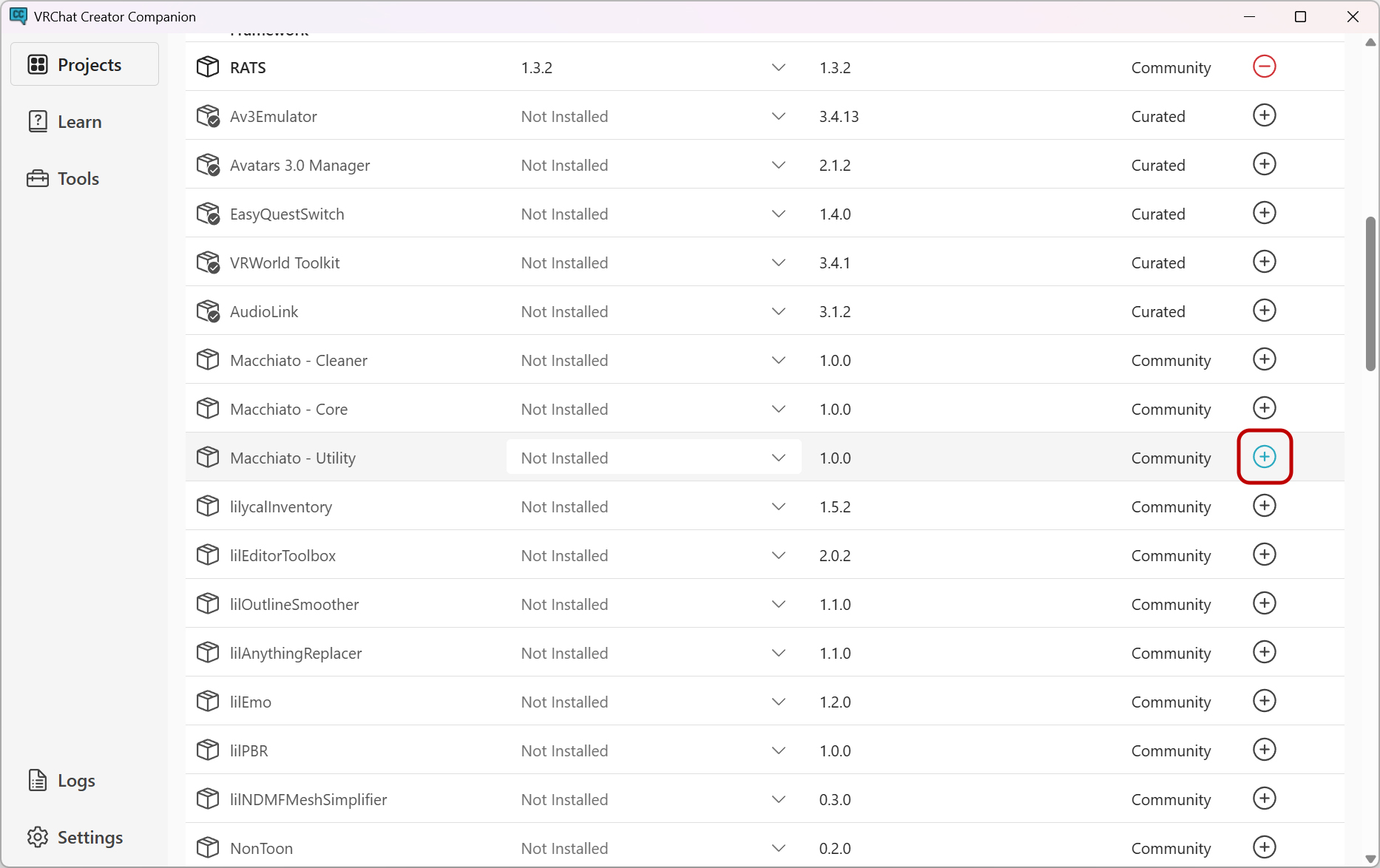Screen dimensions: 1380x868
Task: Click the package list vertical scrollbar thumb
Action: coord(1370,294)
